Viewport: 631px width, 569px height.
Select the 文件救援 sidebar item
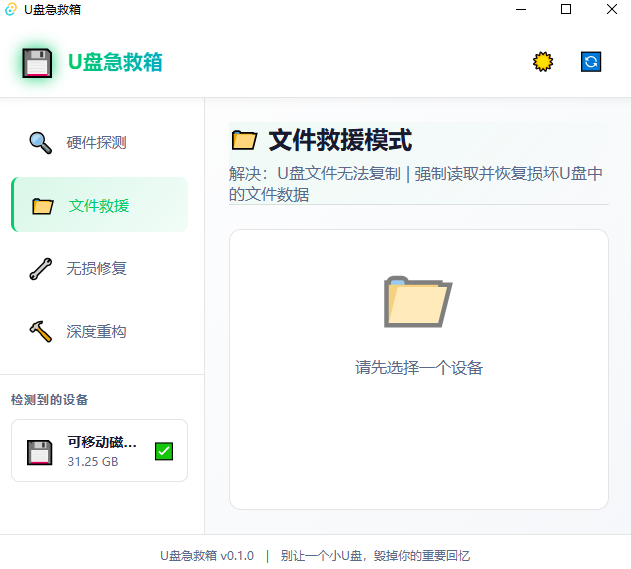coord(99,206)
